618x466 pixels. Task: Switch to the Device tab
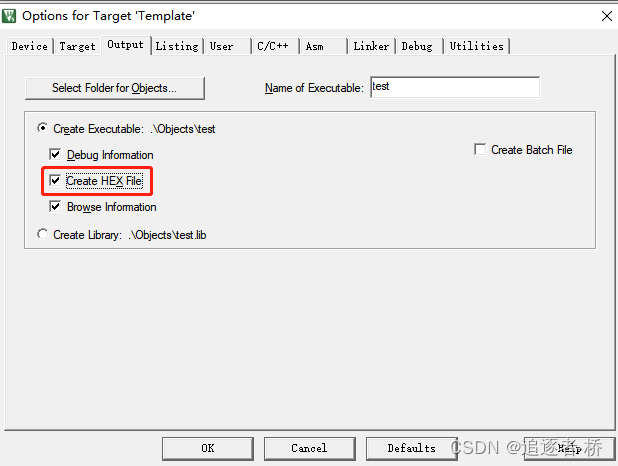tap(30, 47)
